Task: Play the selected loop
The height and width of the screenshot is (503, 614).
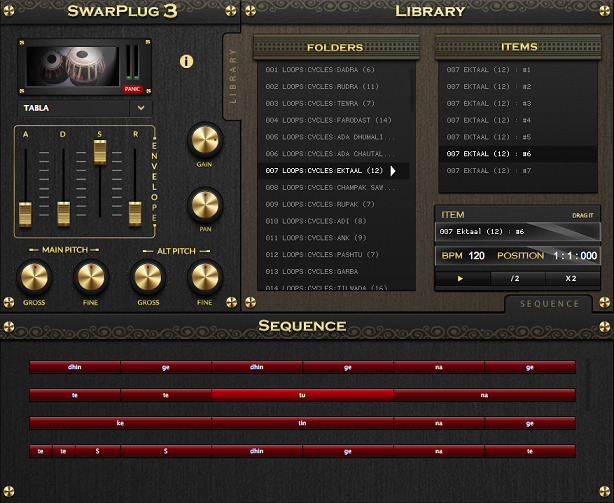Action: [460, 279]
